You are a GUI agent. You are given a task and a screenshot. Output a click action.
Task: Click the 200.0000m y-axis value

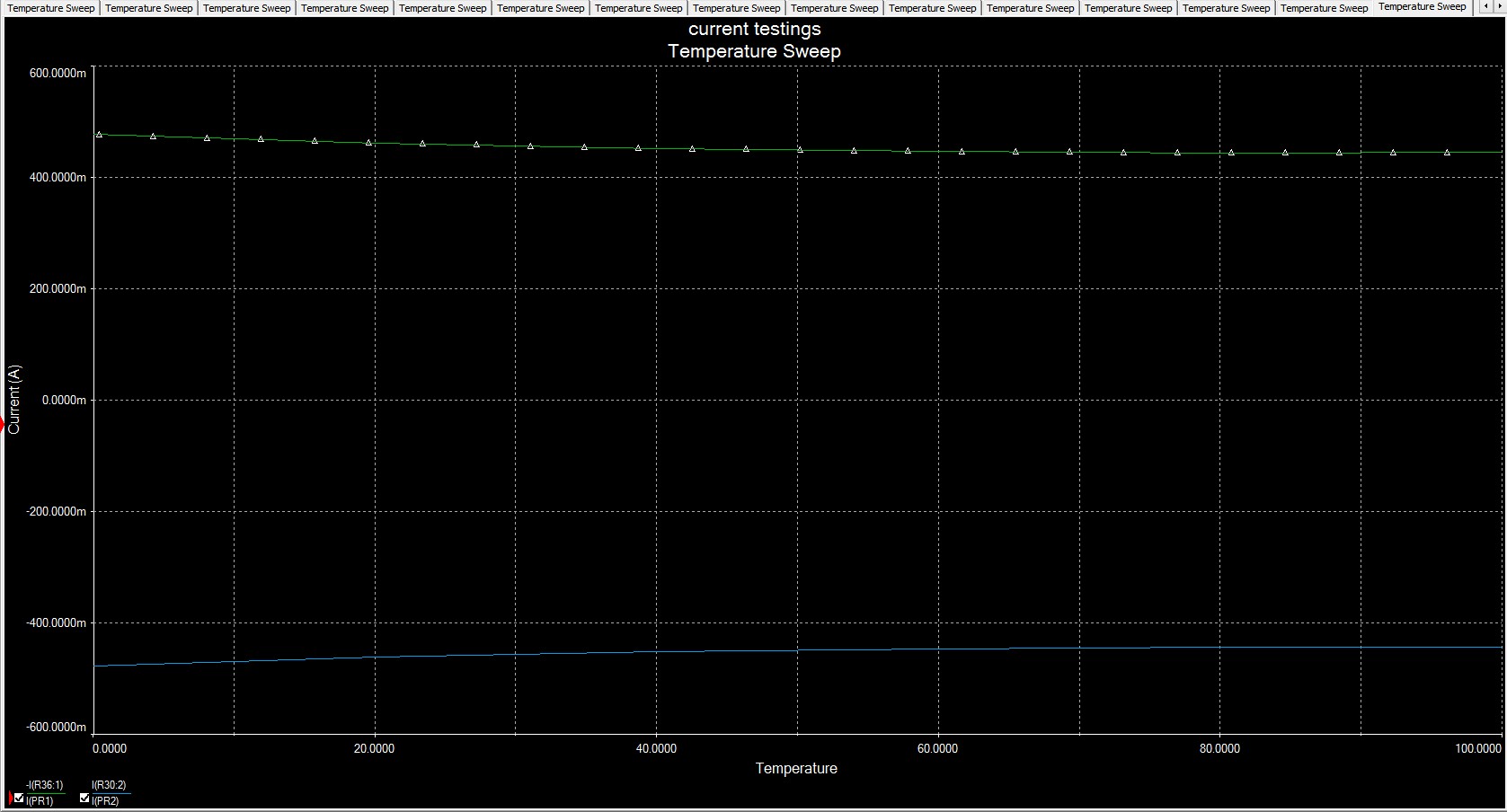[58, 289]
